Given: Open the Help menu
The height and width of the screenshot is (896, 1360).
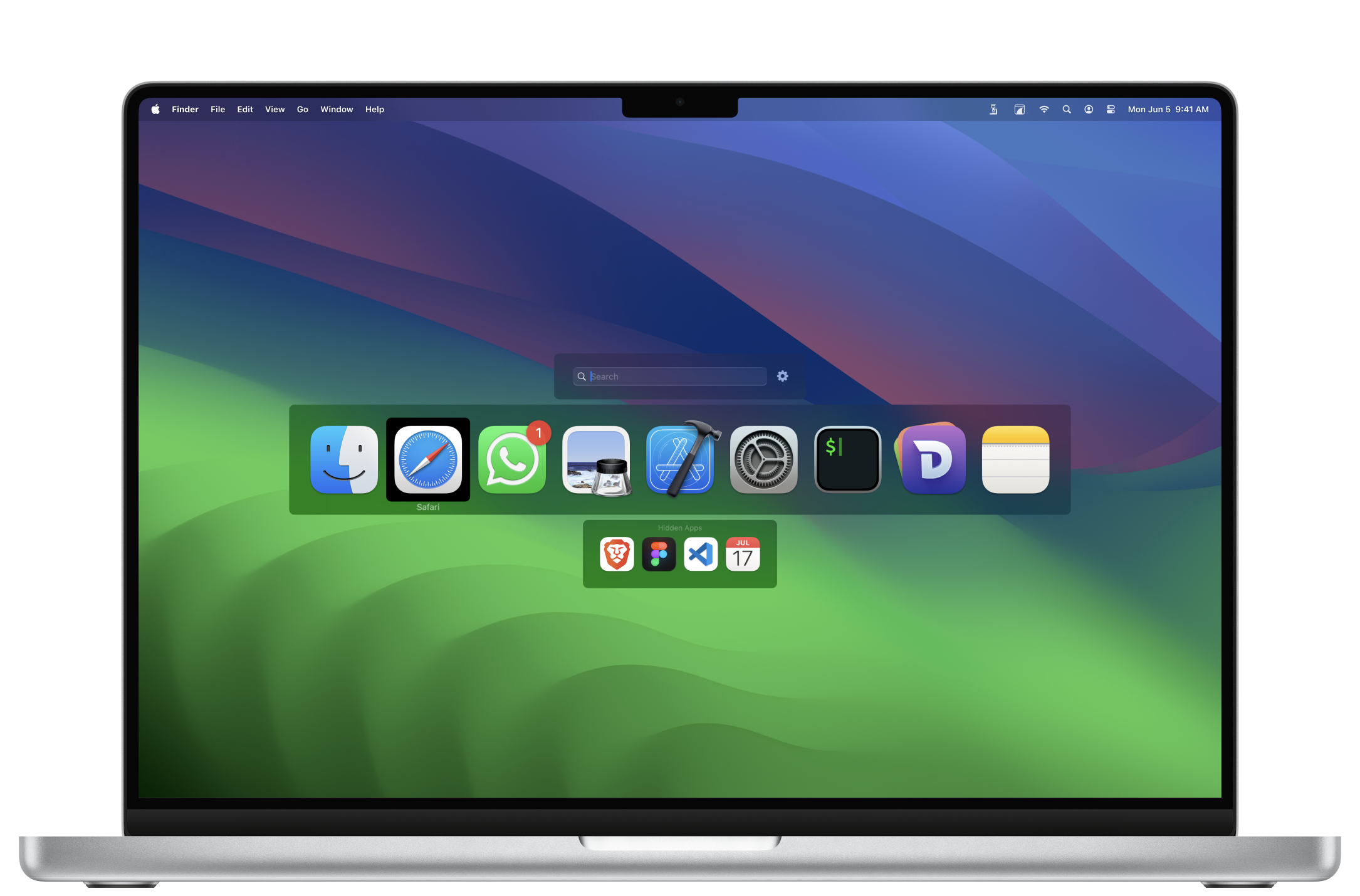Looking at the screenshot, I should pyautogui.click(x=375, y=109).
